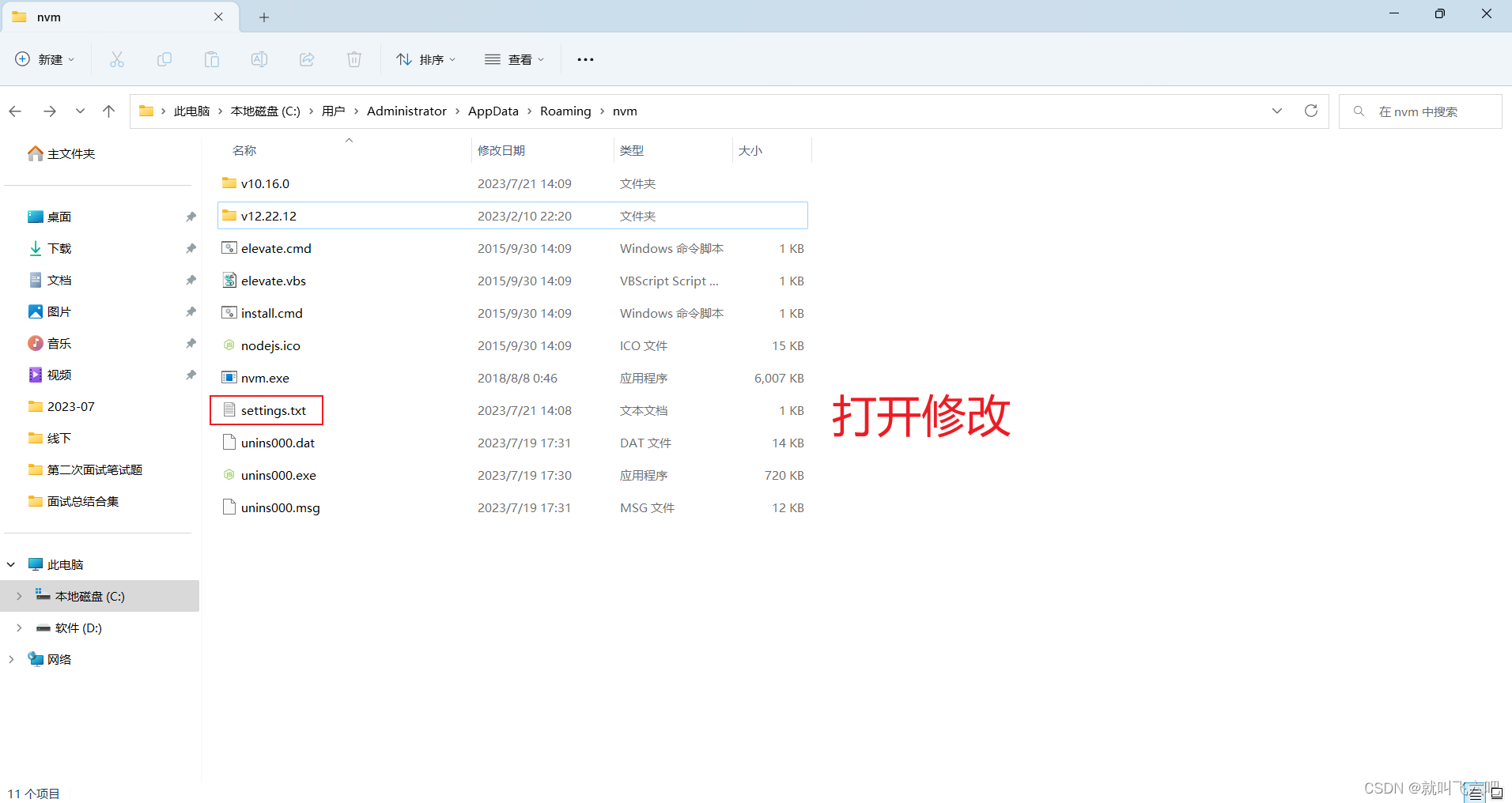Viewport: 1512px width, 803px height.
Task: Click the install.cmd file icon
Action: click(x=229, y=313)
